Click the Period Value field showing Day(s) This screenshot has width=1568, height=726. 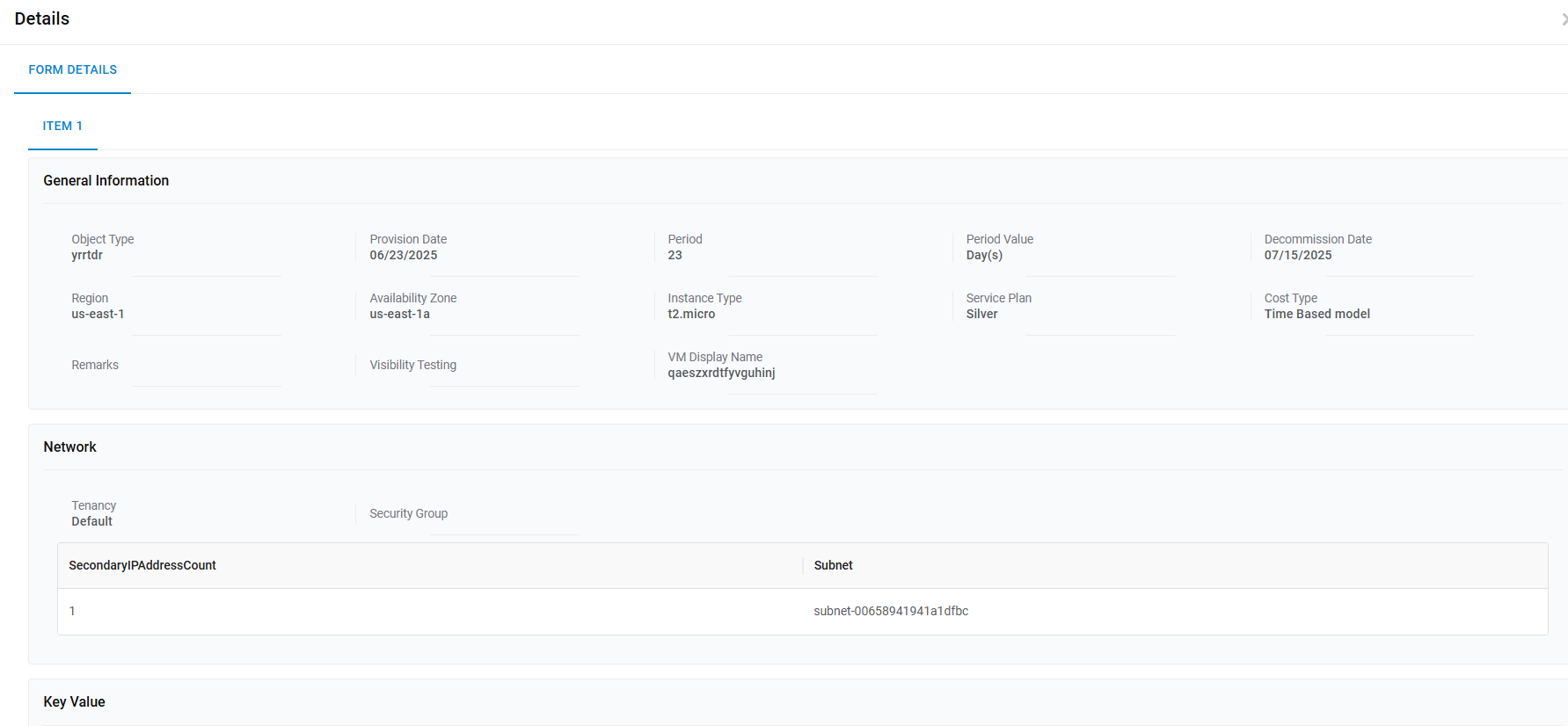[984, 256]
